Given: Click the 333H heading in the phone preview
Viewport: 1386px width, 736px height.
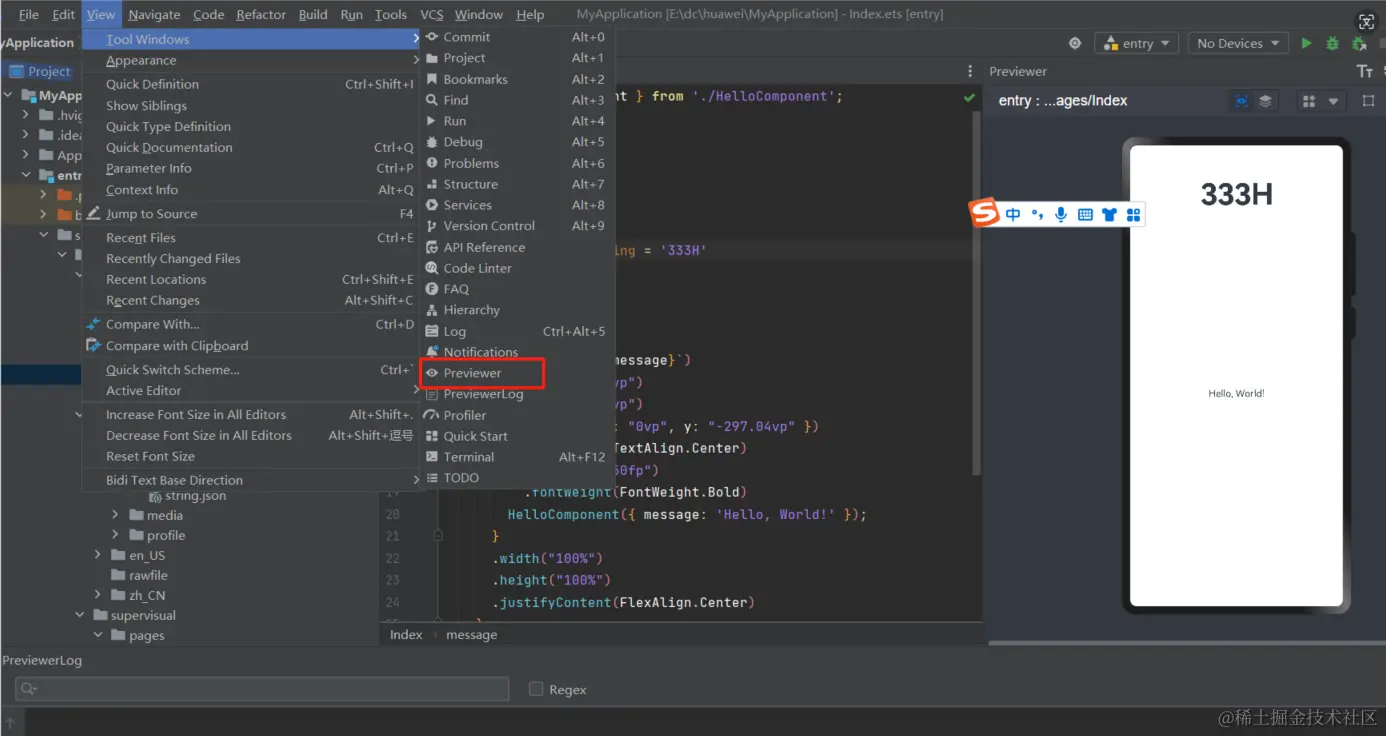Looking at the screenshot, I should click(1237, 194).
